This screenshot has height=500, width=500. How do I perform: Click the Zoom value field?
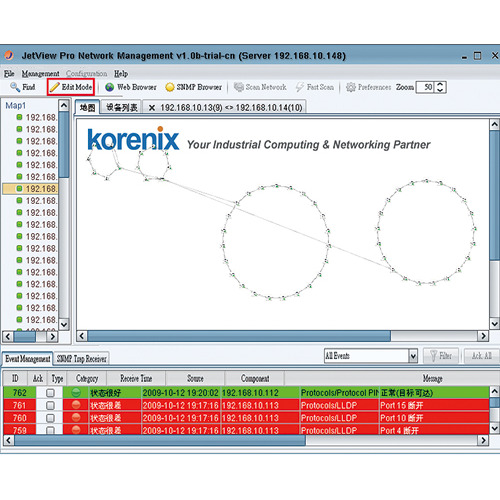[425, 87]
